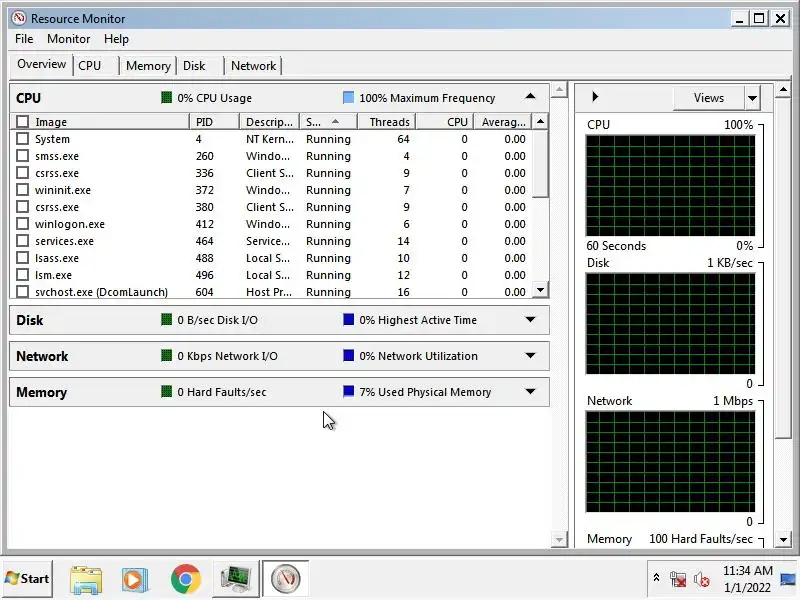Click the blue Used Physical Memory indicator
Viewport: 800px width, 600px height.
click(x=348, y=392)
